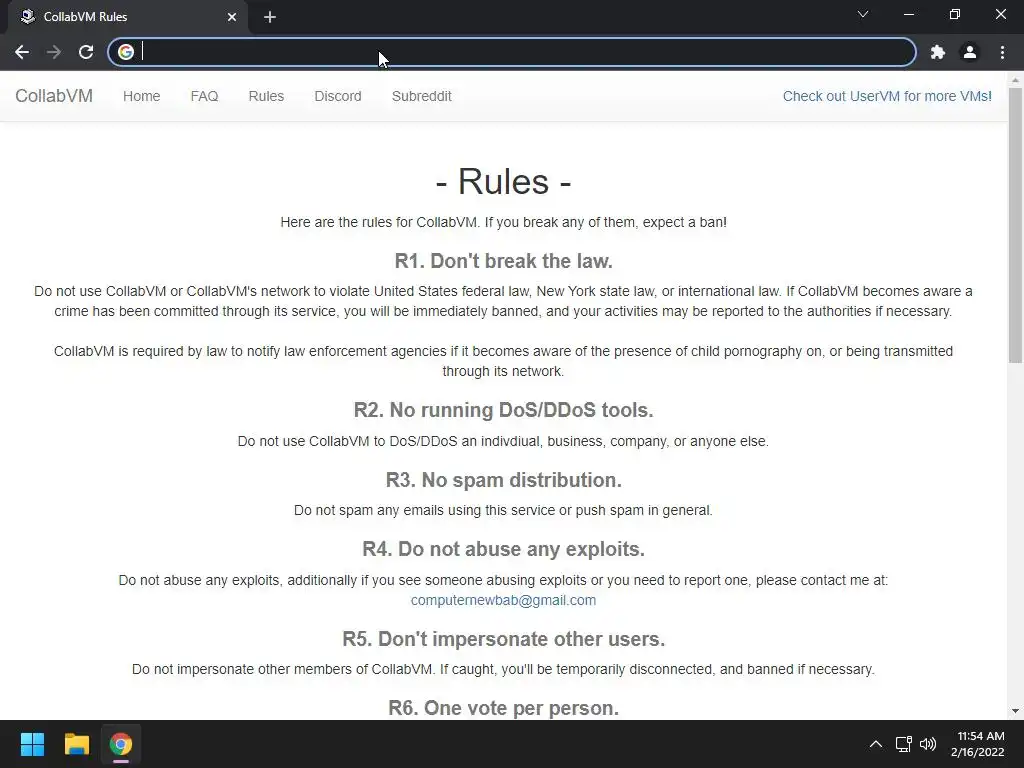Viewport: 1024px width, 768px height.
Task: Open the network status tray icon
Action: (x=904, y=744)
